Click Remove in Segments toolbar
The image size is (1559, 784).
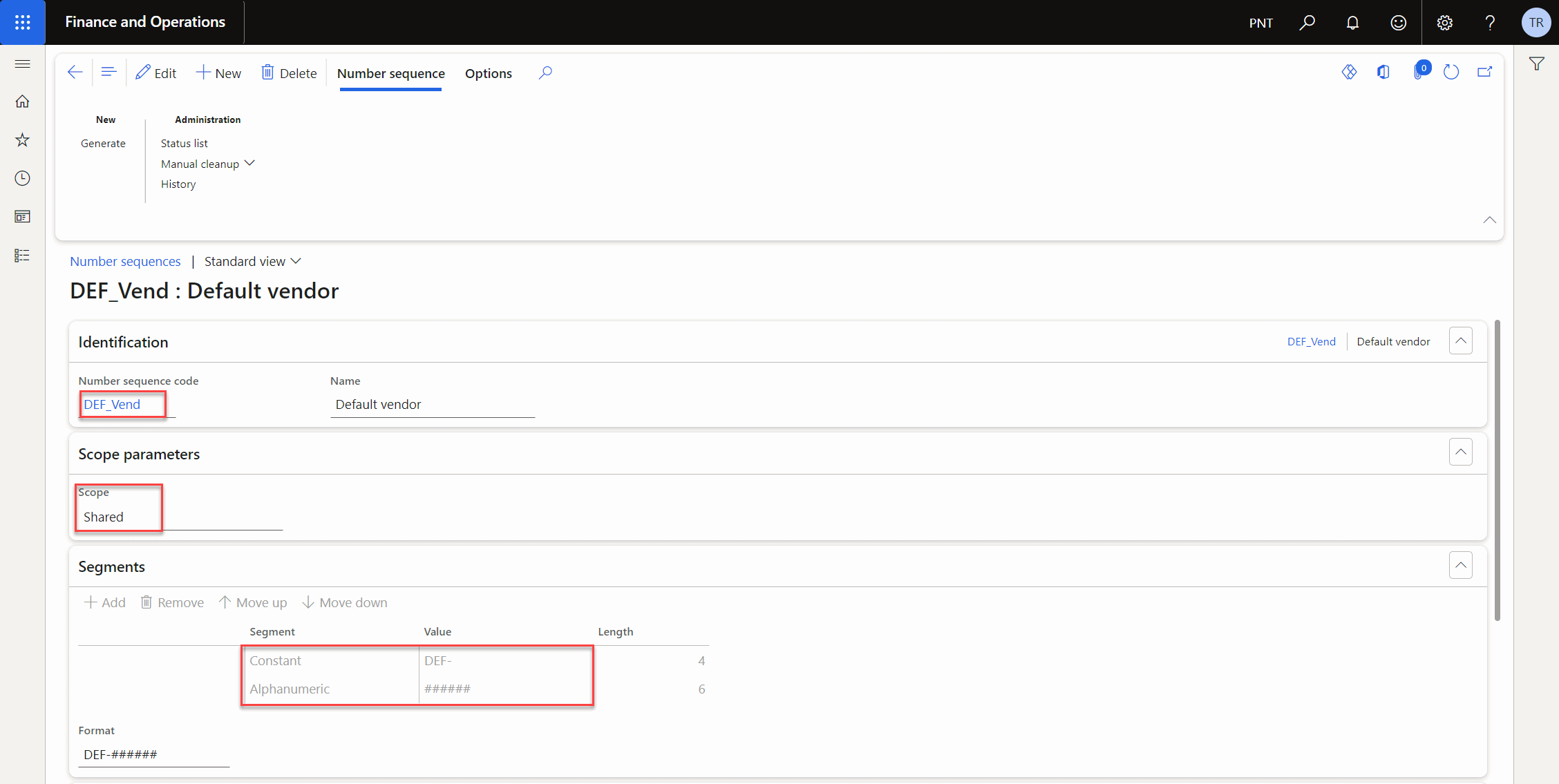(172, 602)
